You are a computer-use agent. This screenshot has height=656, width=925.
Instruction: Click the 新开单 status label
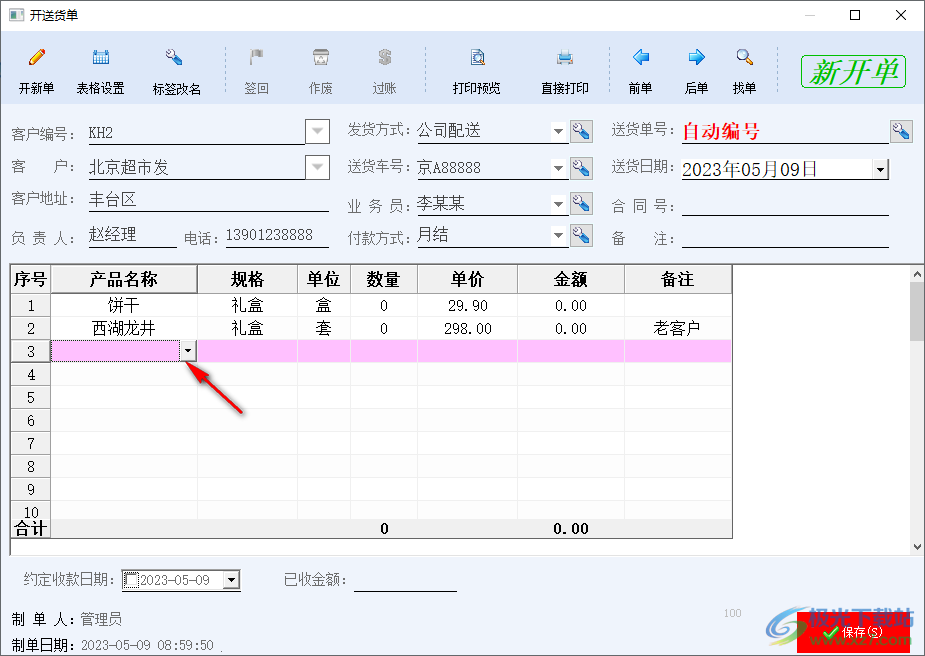click(853, 72)
